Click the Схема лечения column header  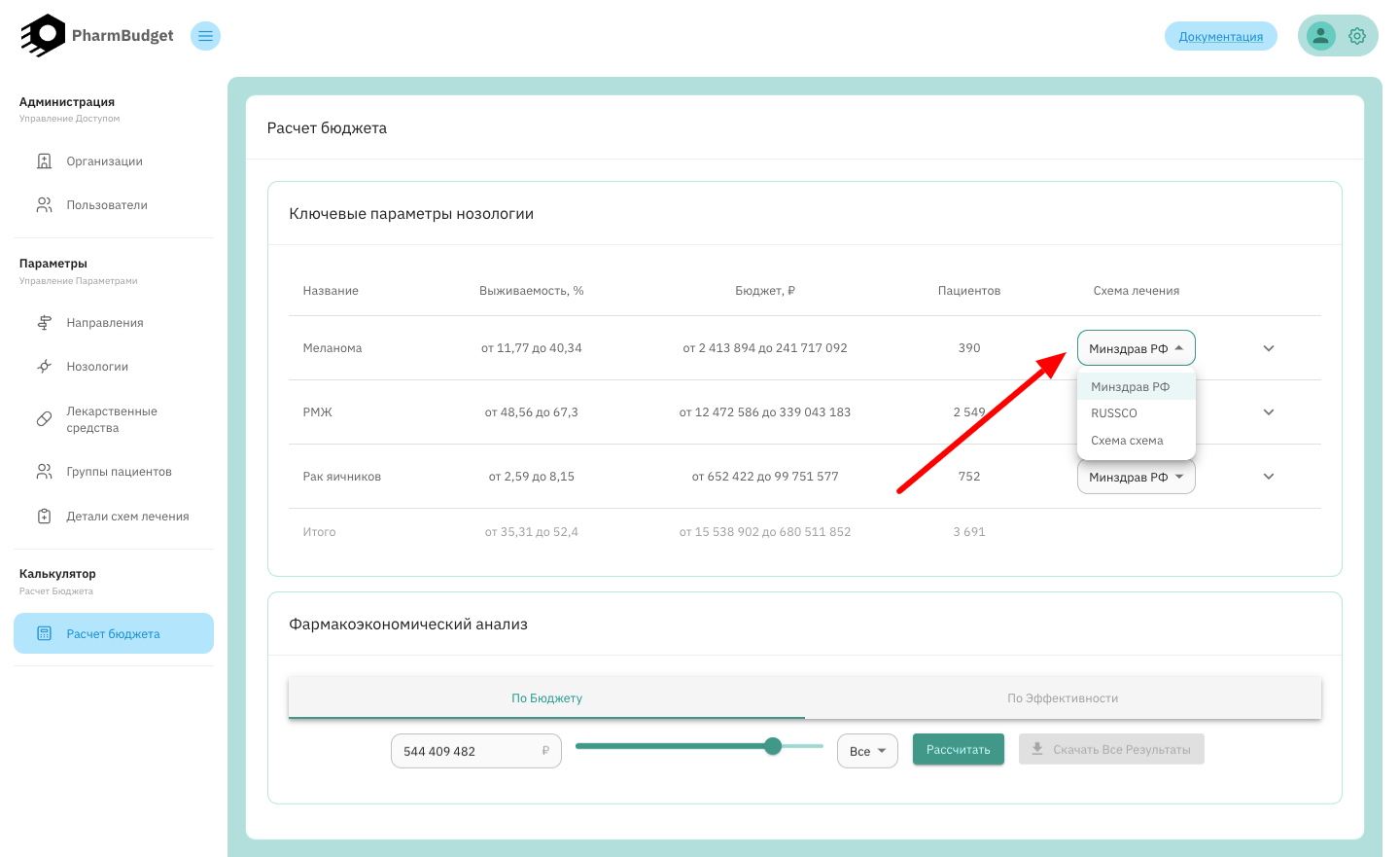click(x=1137, y=291)
